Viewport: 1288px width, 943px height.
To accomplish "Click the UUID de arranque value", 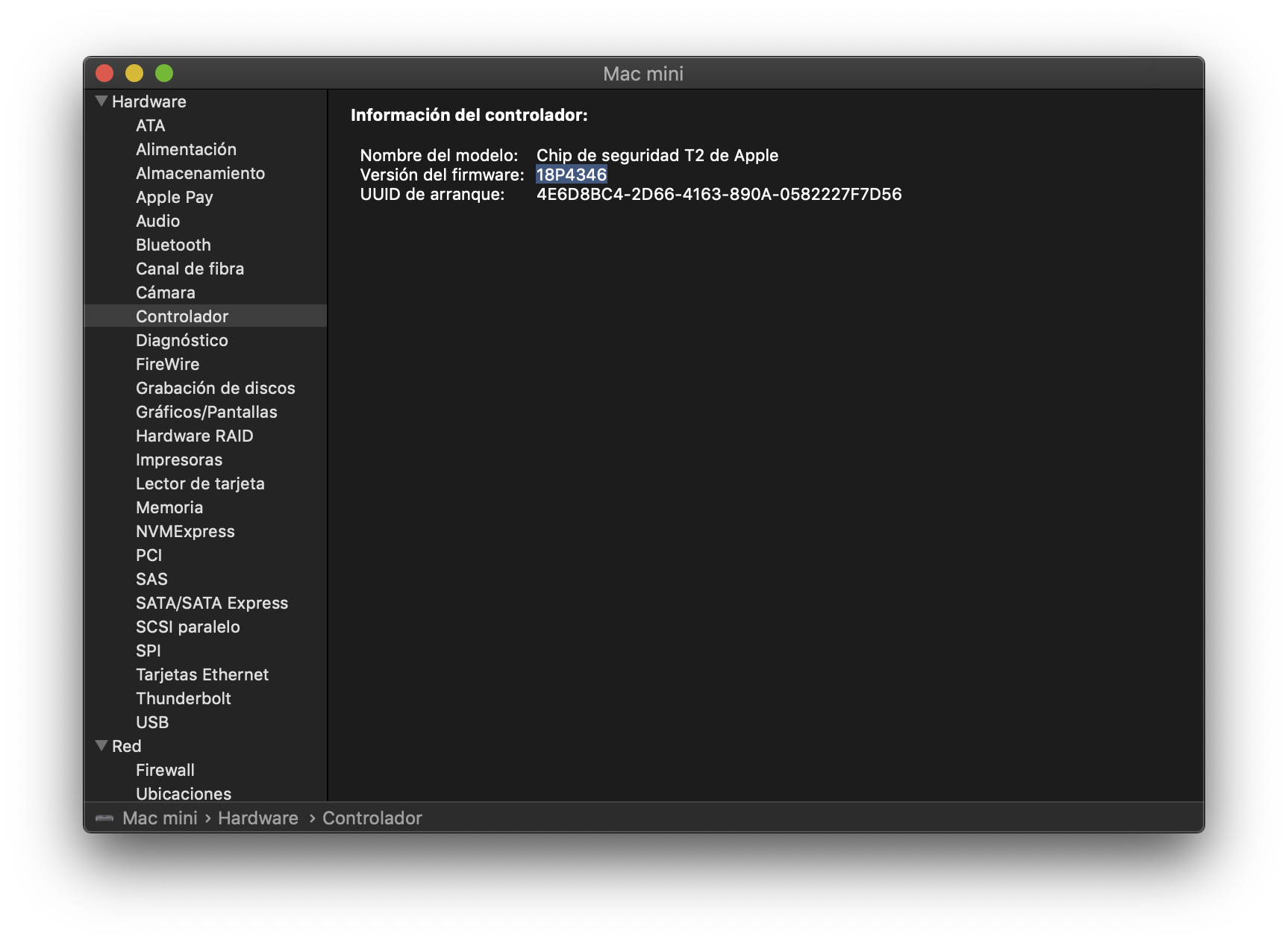I will click(719, 194).
